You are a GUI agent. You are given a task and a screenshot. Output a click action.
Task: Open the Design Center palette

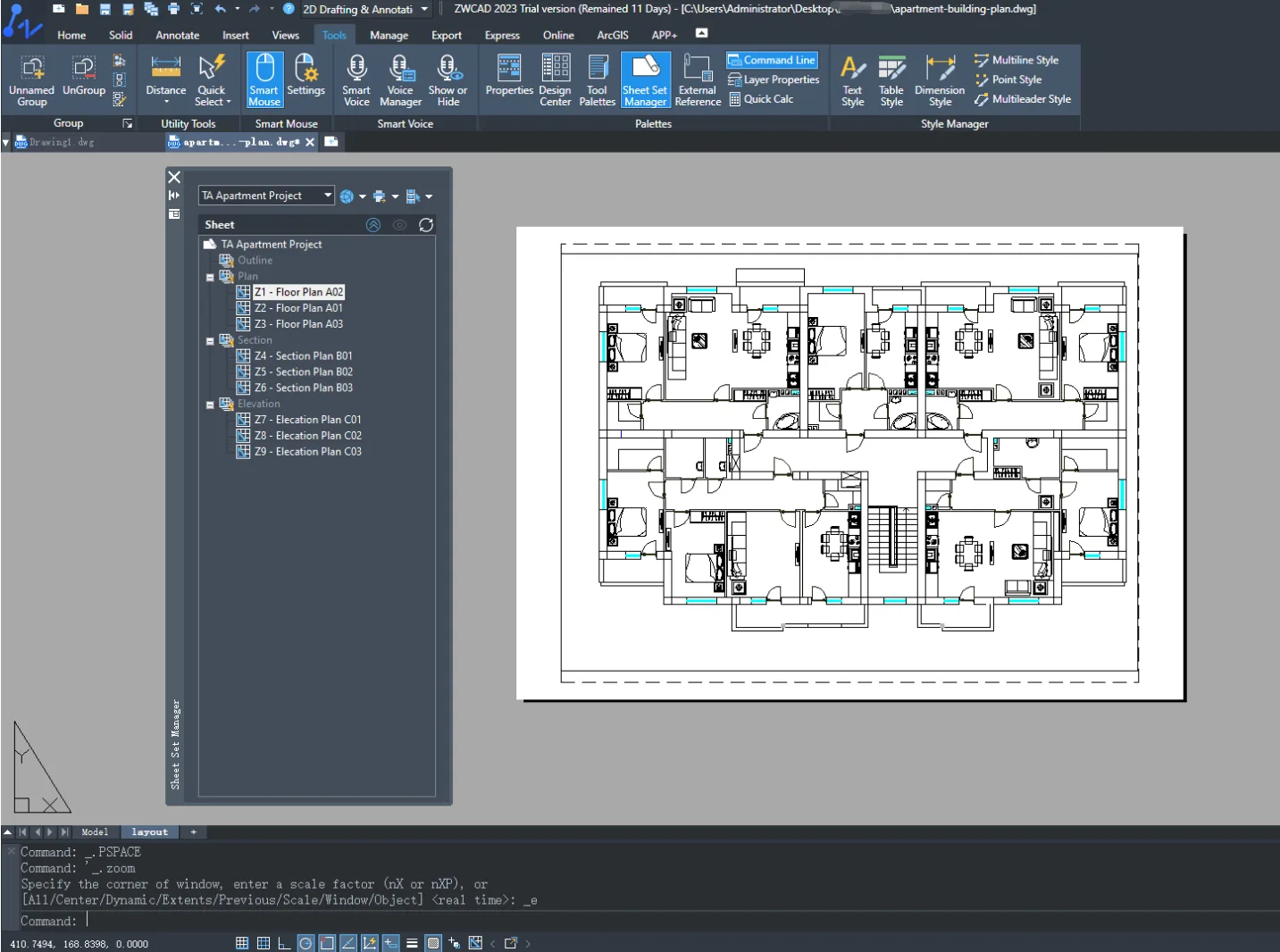[x=555, y=79]
